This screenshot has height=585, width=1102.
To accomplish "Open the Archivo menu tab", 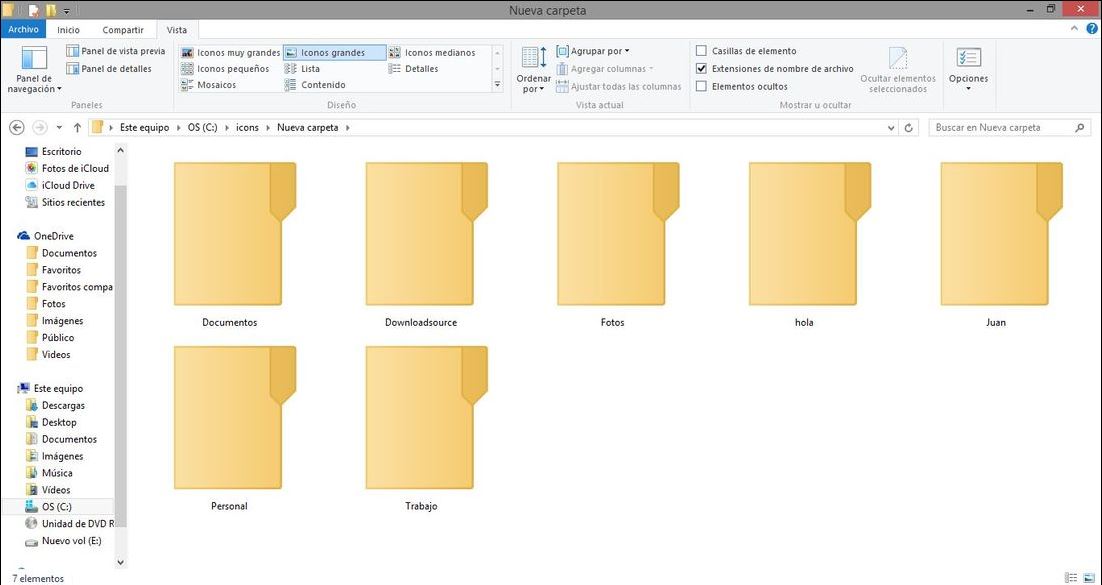I will [x=23, y=30].
